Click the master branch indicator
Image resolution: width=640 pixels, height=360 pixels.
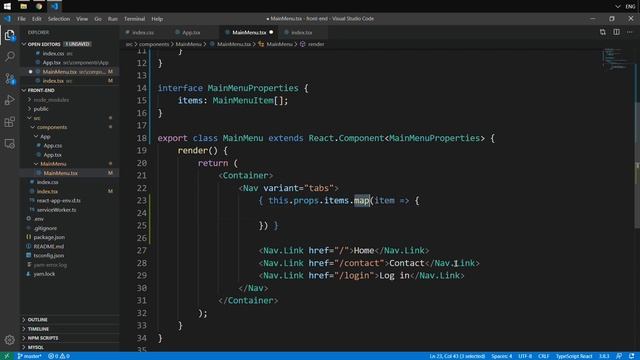[x=29, y=356]
